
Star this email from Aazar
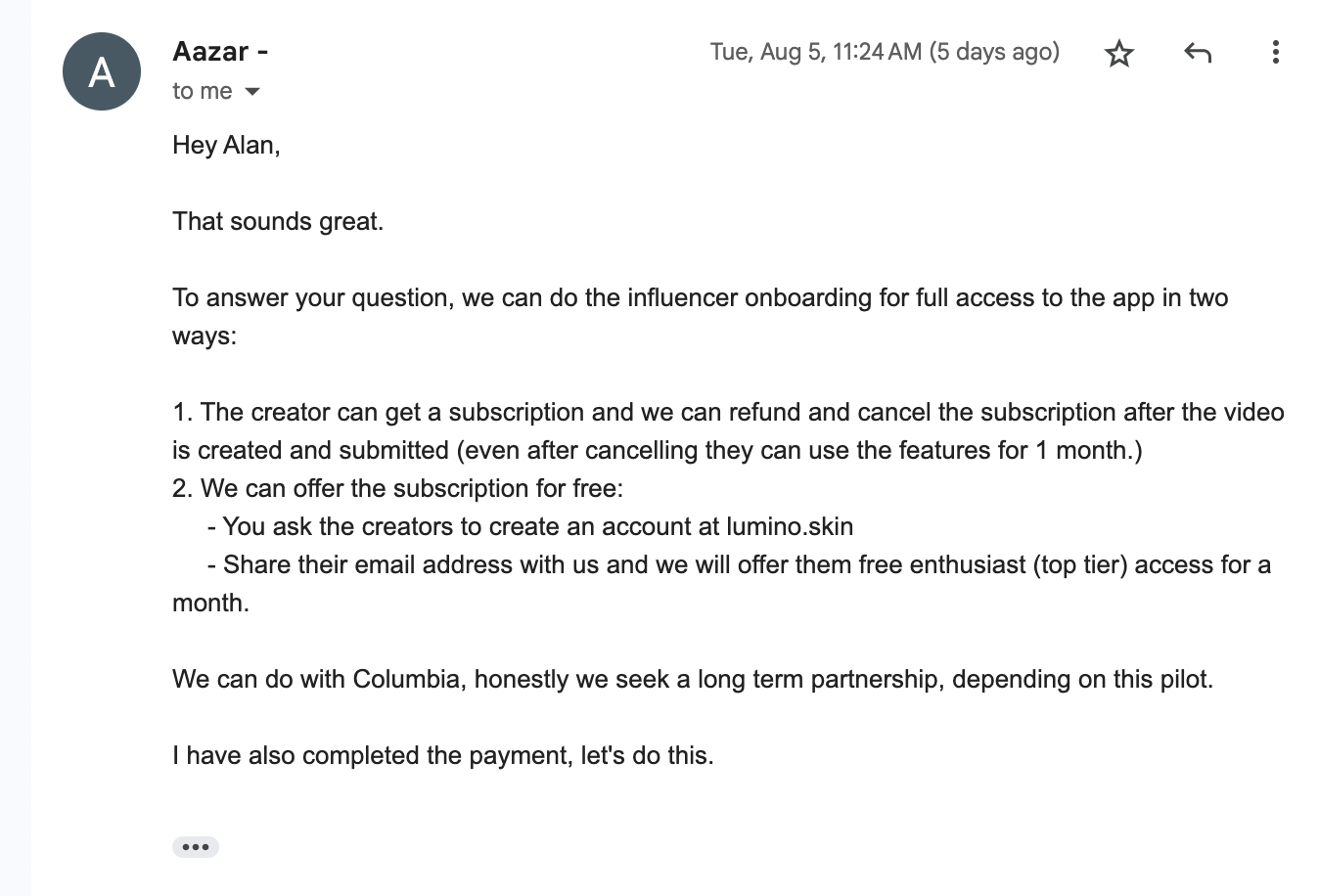click(x=1118, y=53)
